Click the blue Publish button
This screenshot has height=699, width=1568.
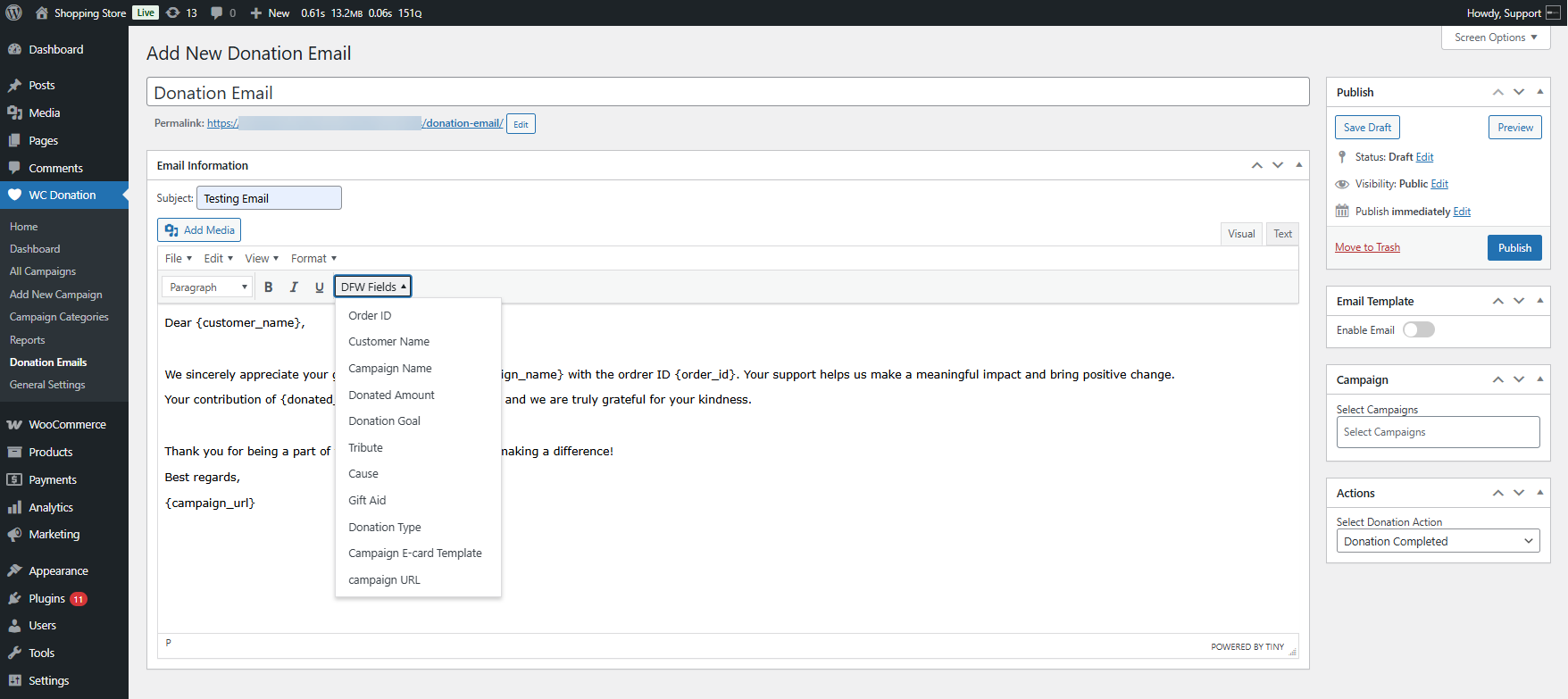coord(1514,248)
